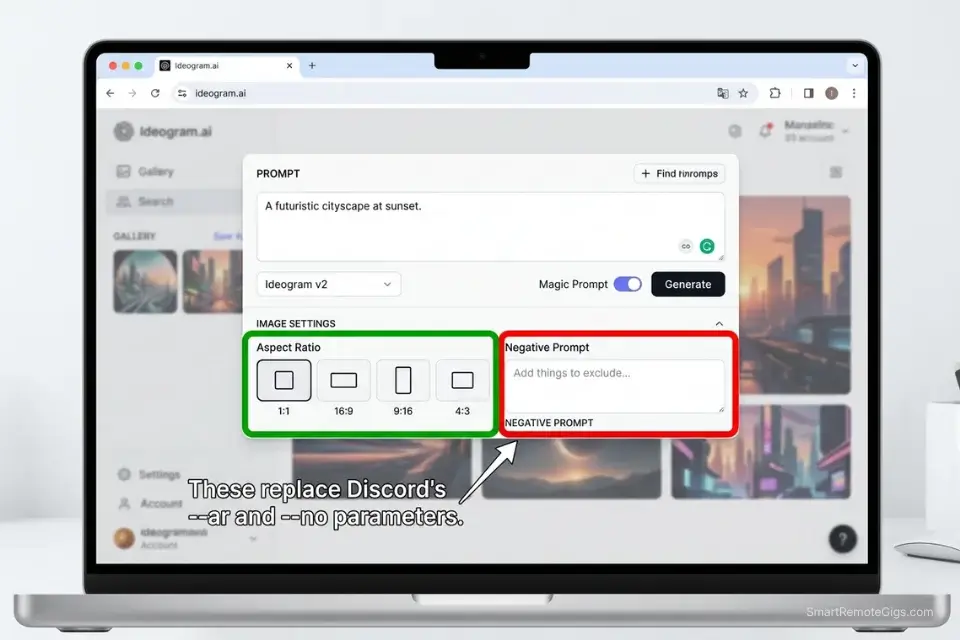The height and width of the screenshot is (640, 960).
Task: Open the tall sunset city image at right
Action: point(795,295)
